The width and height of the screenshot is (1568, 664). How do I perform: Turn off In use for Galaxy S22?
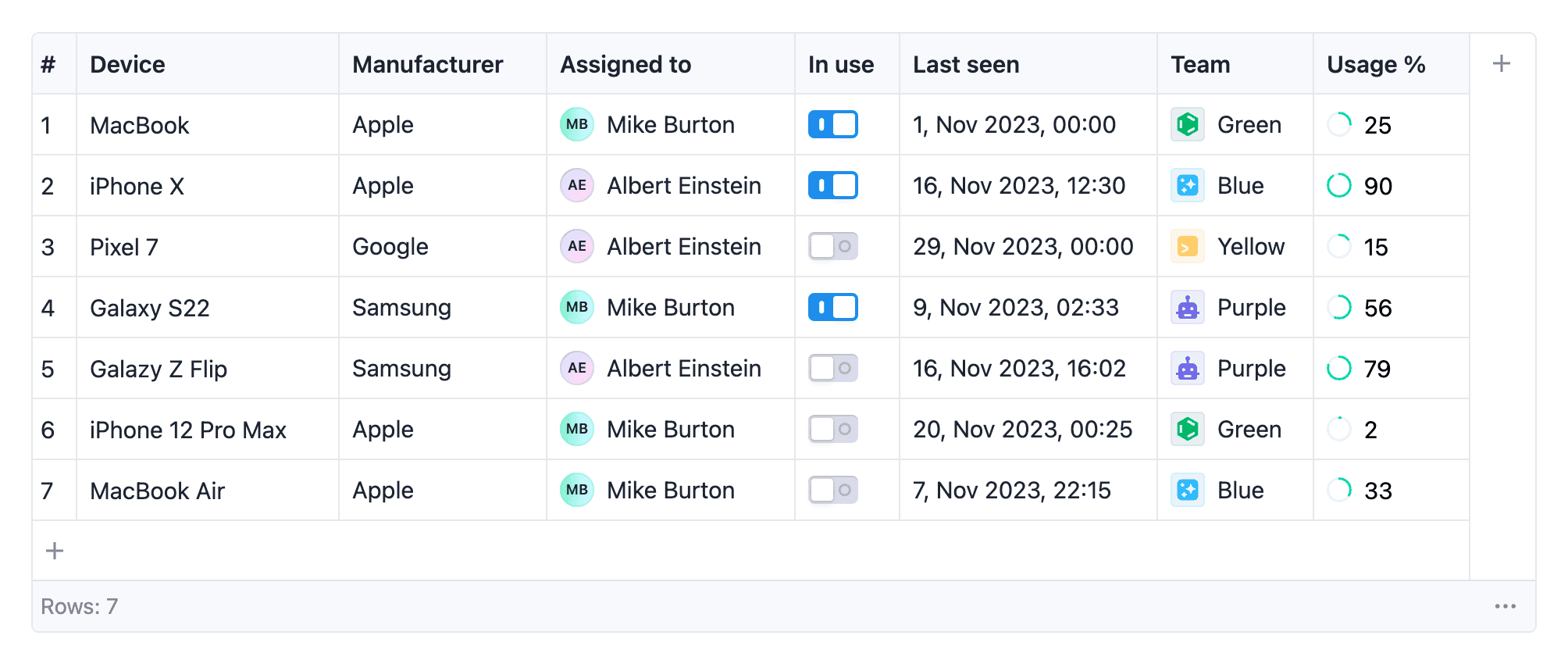(x=832, y=308)
